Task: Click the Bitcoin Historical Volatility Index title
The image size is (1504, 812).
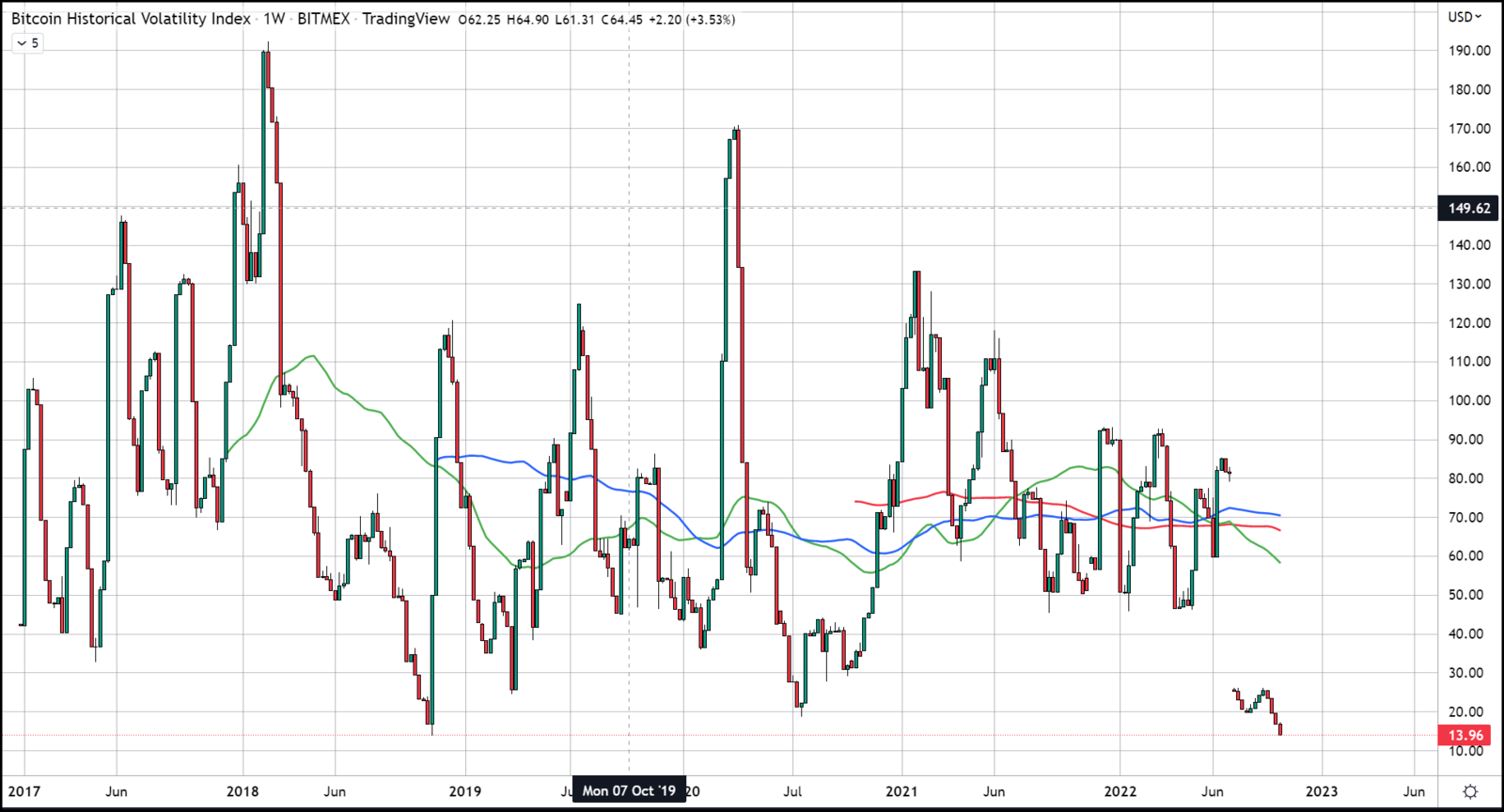Action: 131,19
